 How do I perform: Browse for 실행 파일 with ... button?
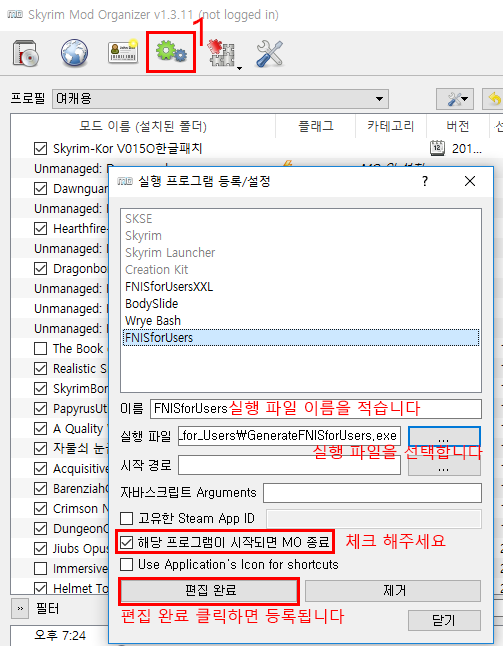click(x=444, y=436)
